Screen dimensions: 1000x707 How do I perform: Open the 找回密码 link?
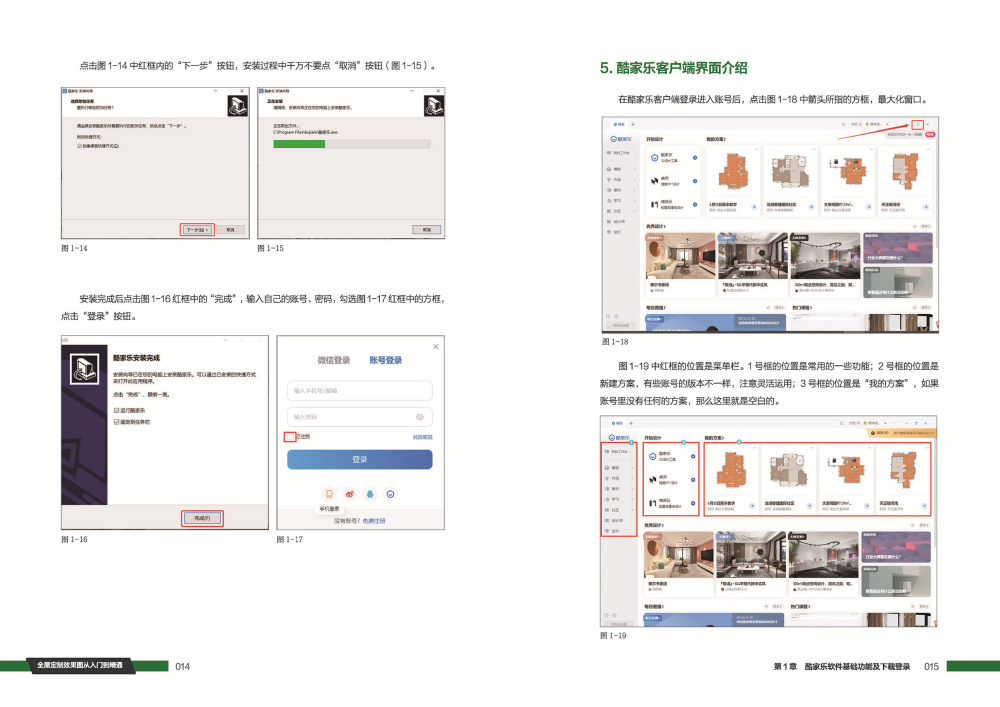(422, 437)
